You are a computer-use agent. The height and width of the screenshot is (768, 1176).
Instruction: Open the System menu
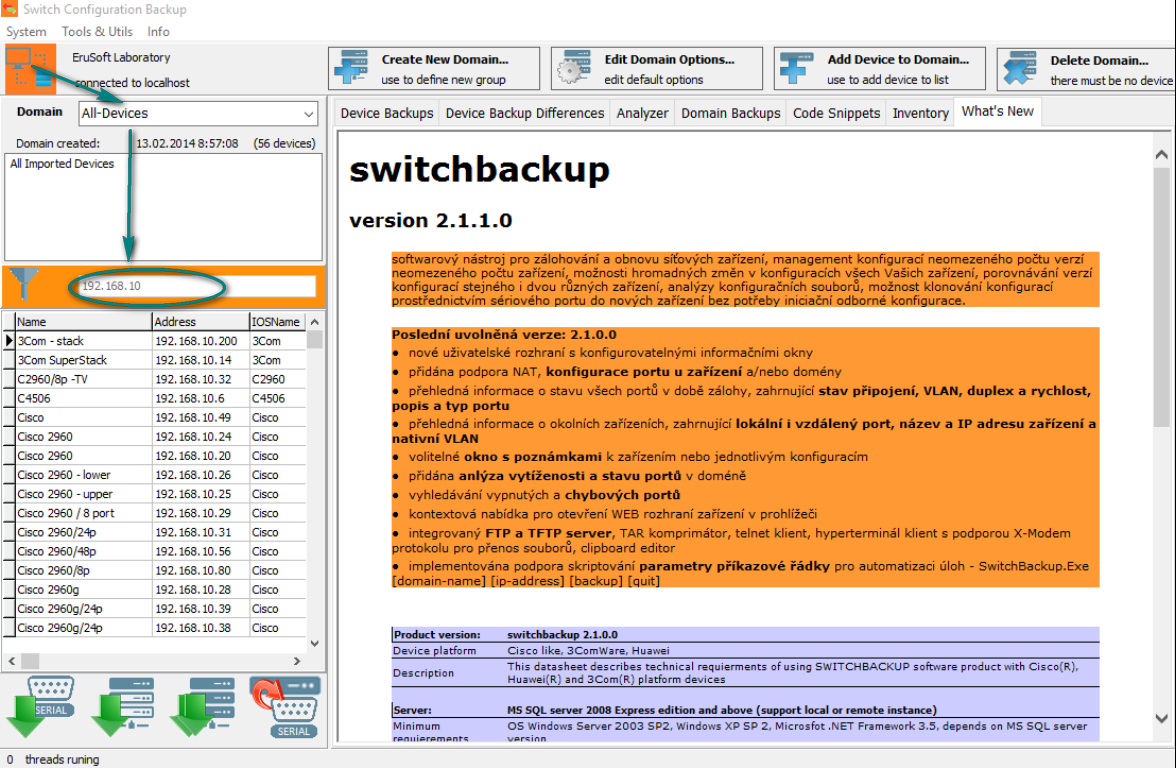pyautogui.click(x=26, y=32)
